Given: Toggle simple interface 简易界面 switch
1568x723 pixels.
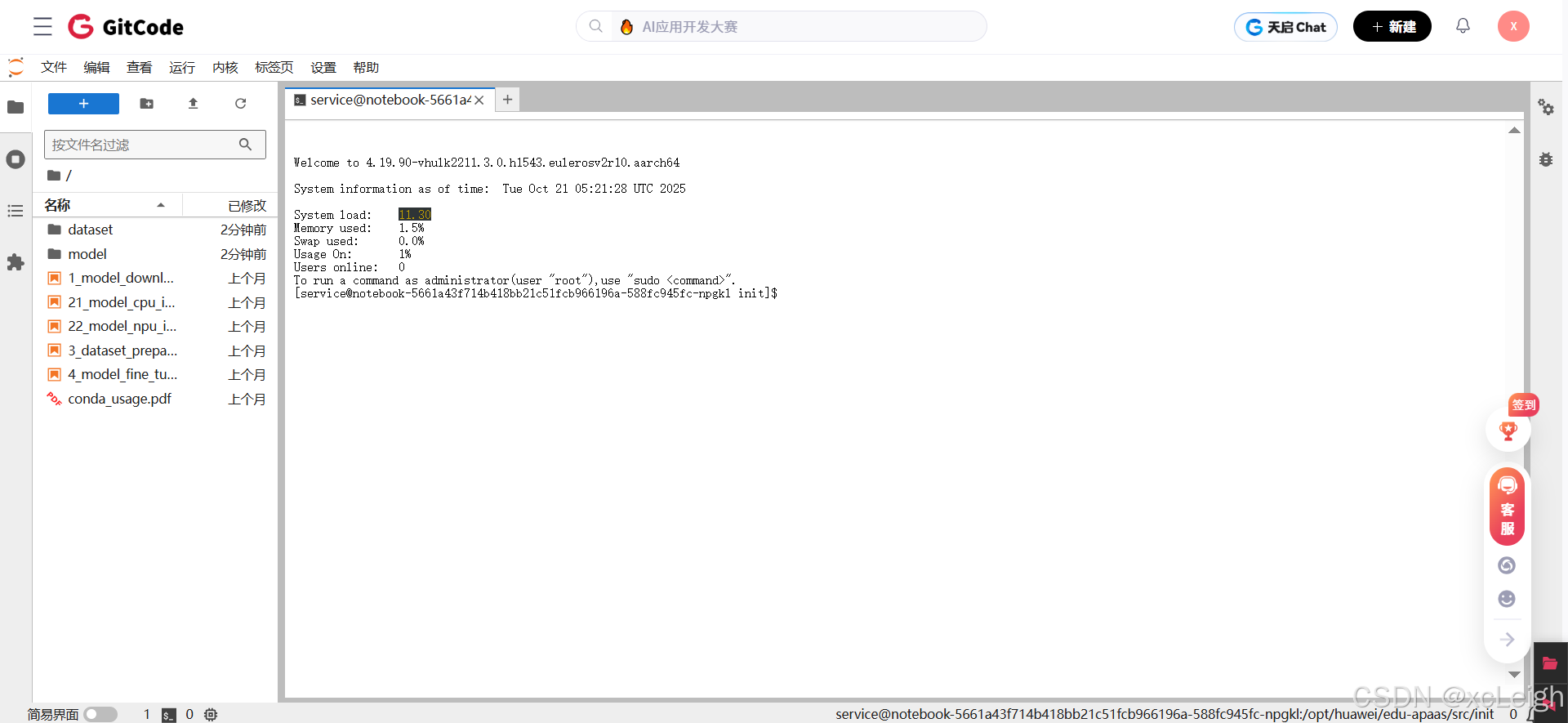Looking at the screenshot, I should point(100,714).
